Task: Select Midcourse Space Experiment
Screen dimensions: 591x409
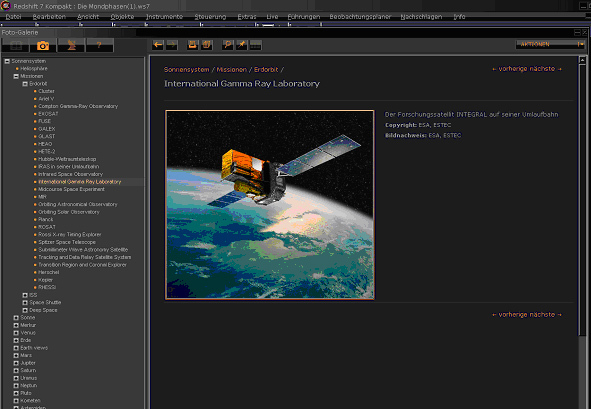Action: coord(71,189)
